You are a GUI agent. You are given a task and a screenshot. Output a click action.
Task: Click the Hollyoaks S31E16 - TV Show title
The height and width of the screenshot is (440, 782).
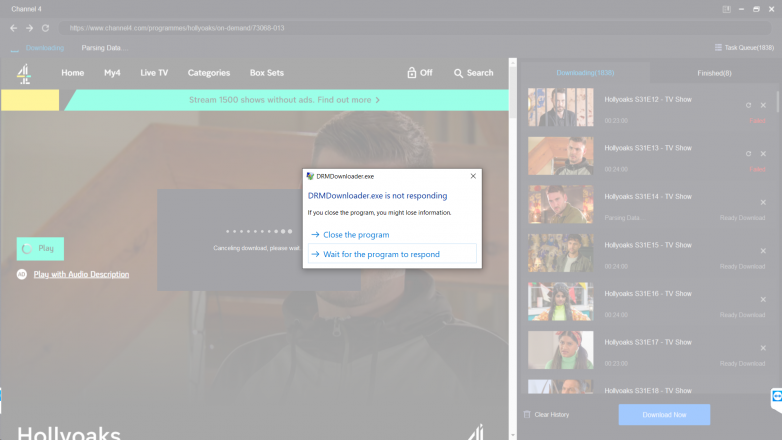pos(648,294)
